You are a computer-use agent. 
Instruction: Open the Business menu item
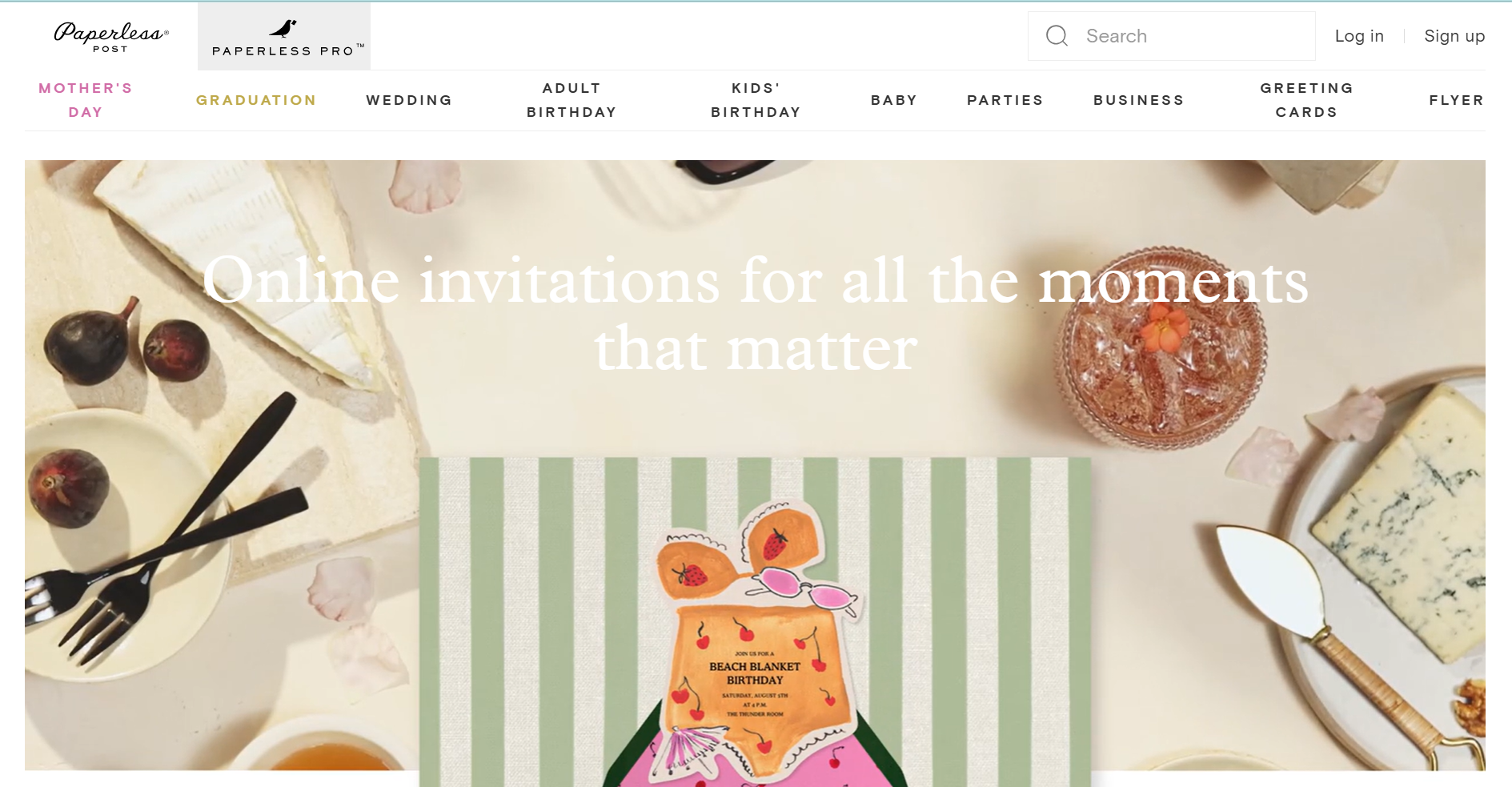(x=1138, y=100)
